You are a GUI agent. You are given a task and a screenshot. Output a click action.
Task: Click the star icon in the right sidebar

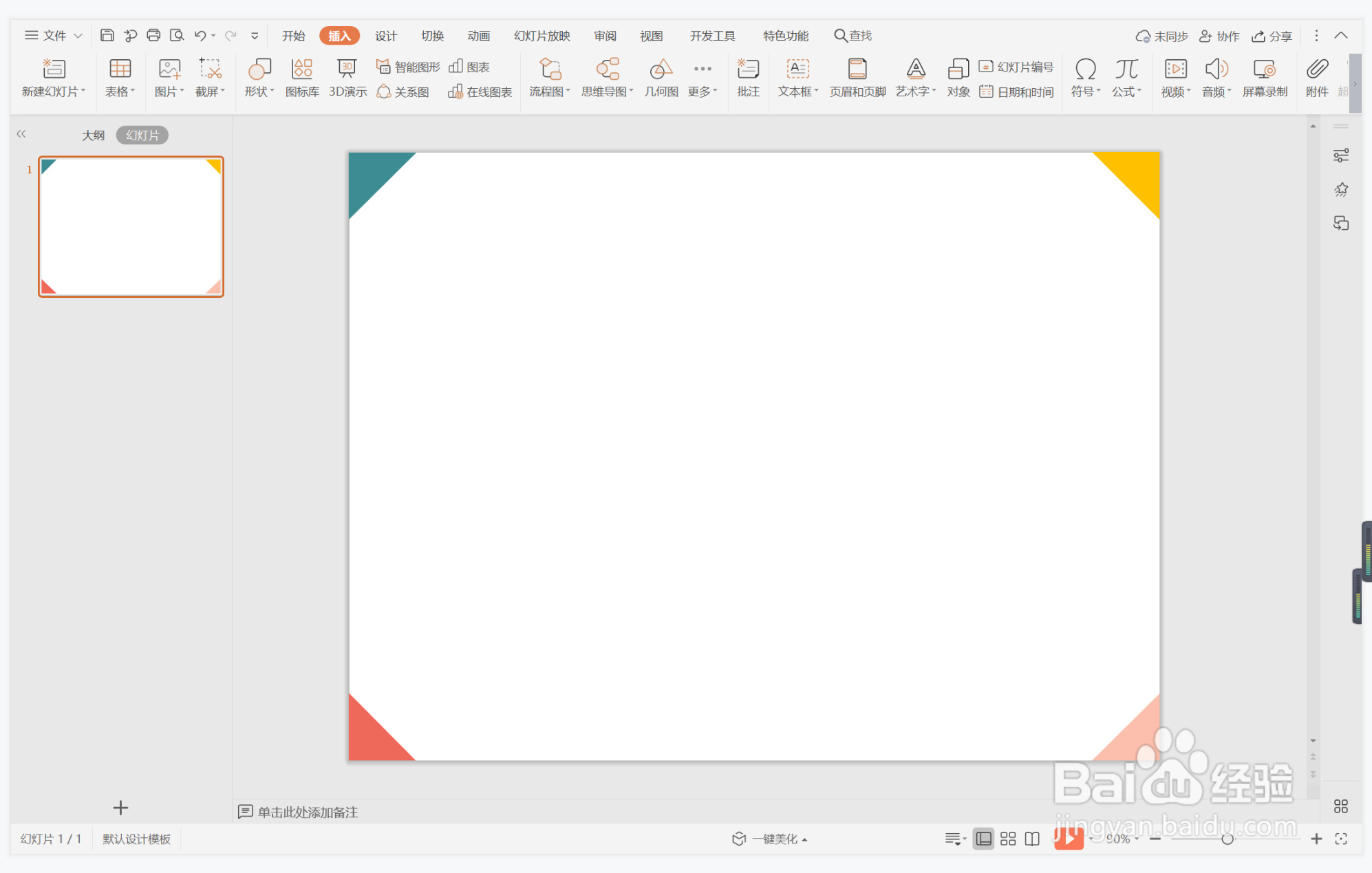(x=1341, y=189)
